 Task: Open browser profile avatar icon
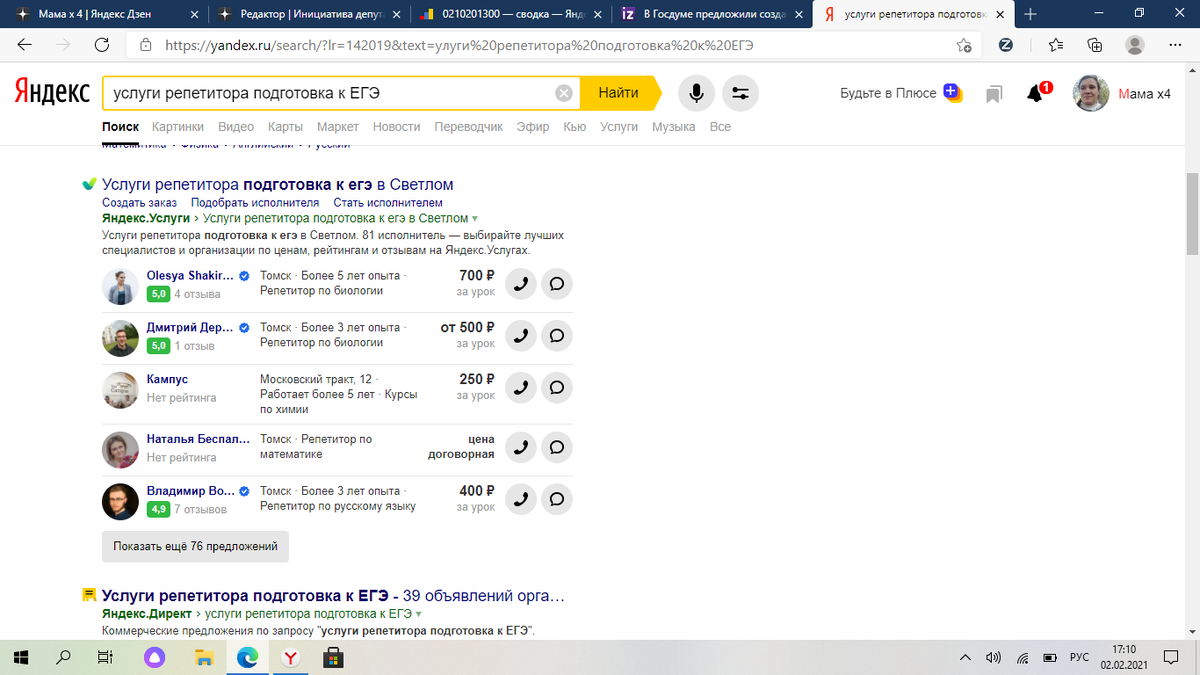[x=1135, y=45]
